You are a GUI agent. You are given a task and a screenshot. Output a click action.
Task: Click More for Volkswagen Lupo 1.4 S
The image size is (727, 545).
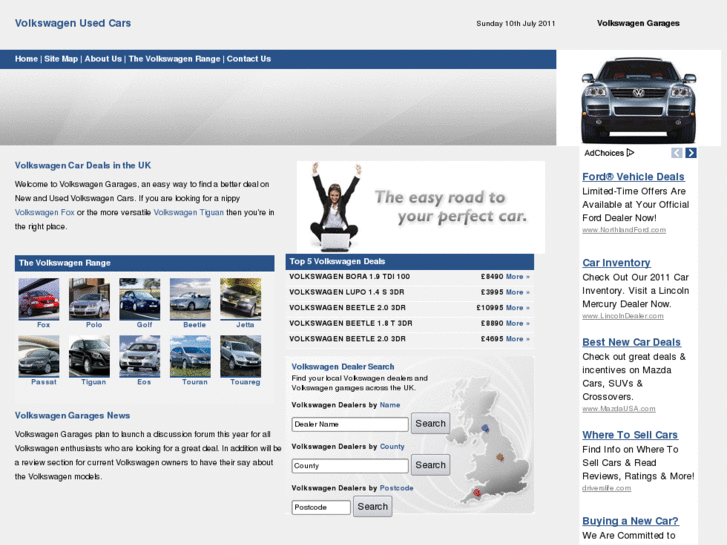(x=517, y=292)
